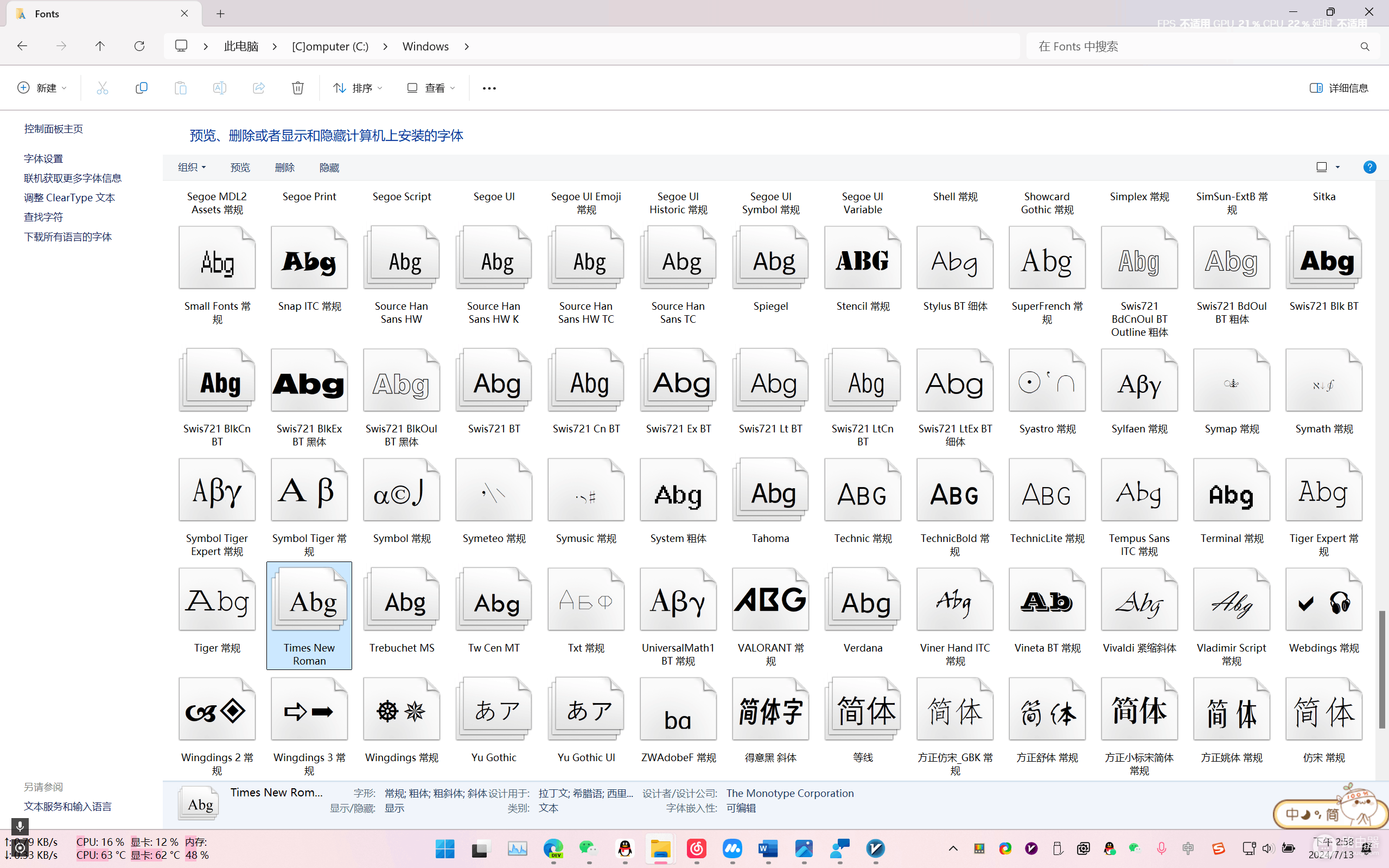Open the 新建 dropdown
The height and width of the screenshot is (868, 1389).
tap(42, 88)
